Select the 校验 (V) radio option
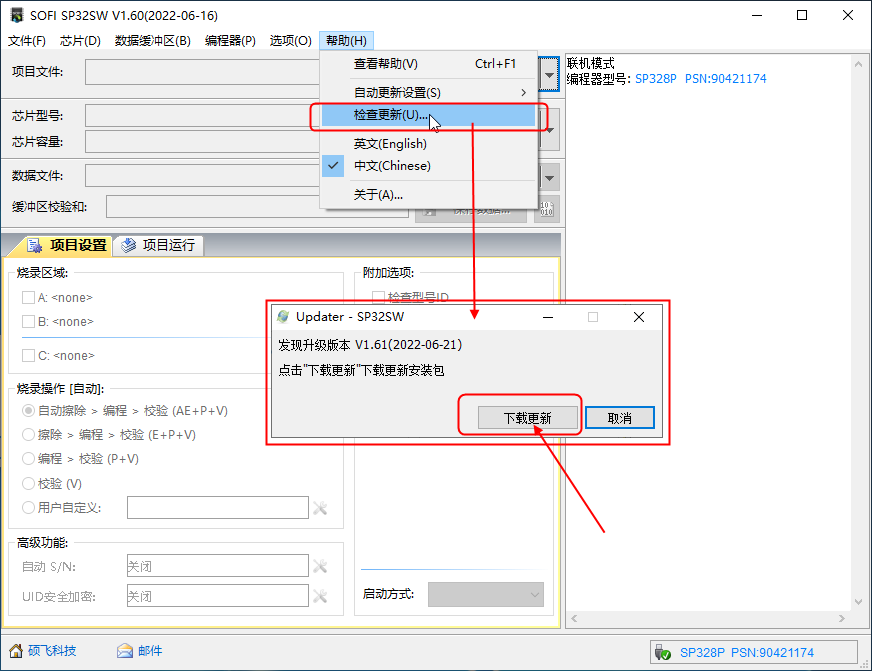Image resolution: width=872 pixels, height=671 pixels. 28,484
